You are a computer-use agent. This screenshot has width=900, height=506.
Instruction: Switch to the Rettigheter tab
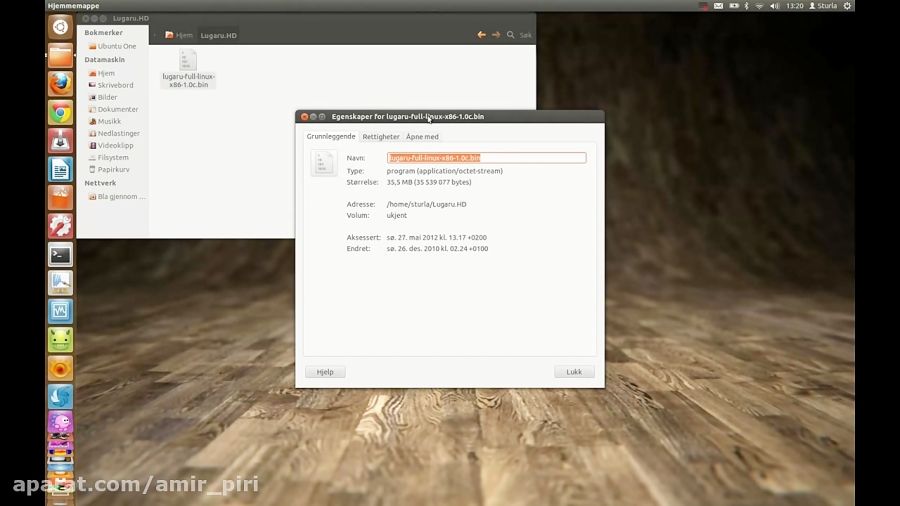tap(381, 137)
